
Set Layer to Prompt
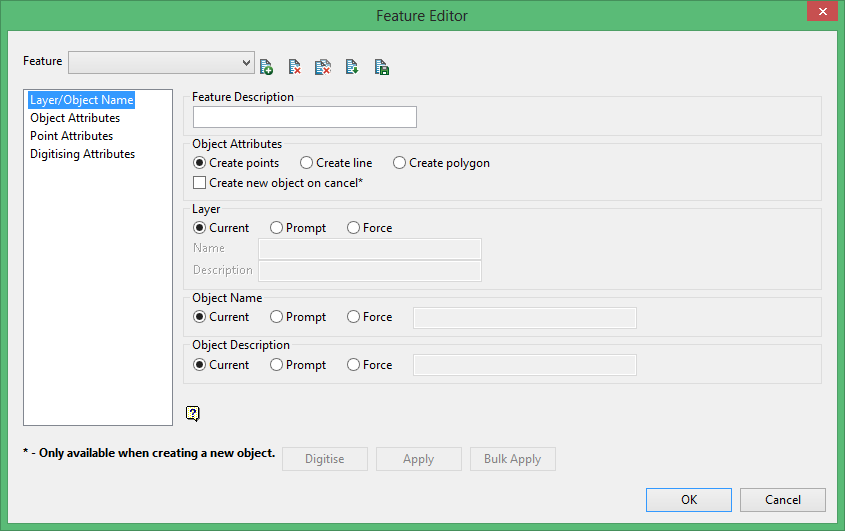[x=277, y=228]
